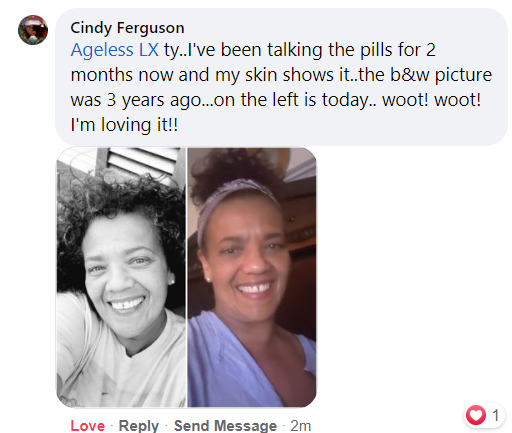
Task: Toggle the Love reaction on this comment
Action: click(x=88, y=426)
